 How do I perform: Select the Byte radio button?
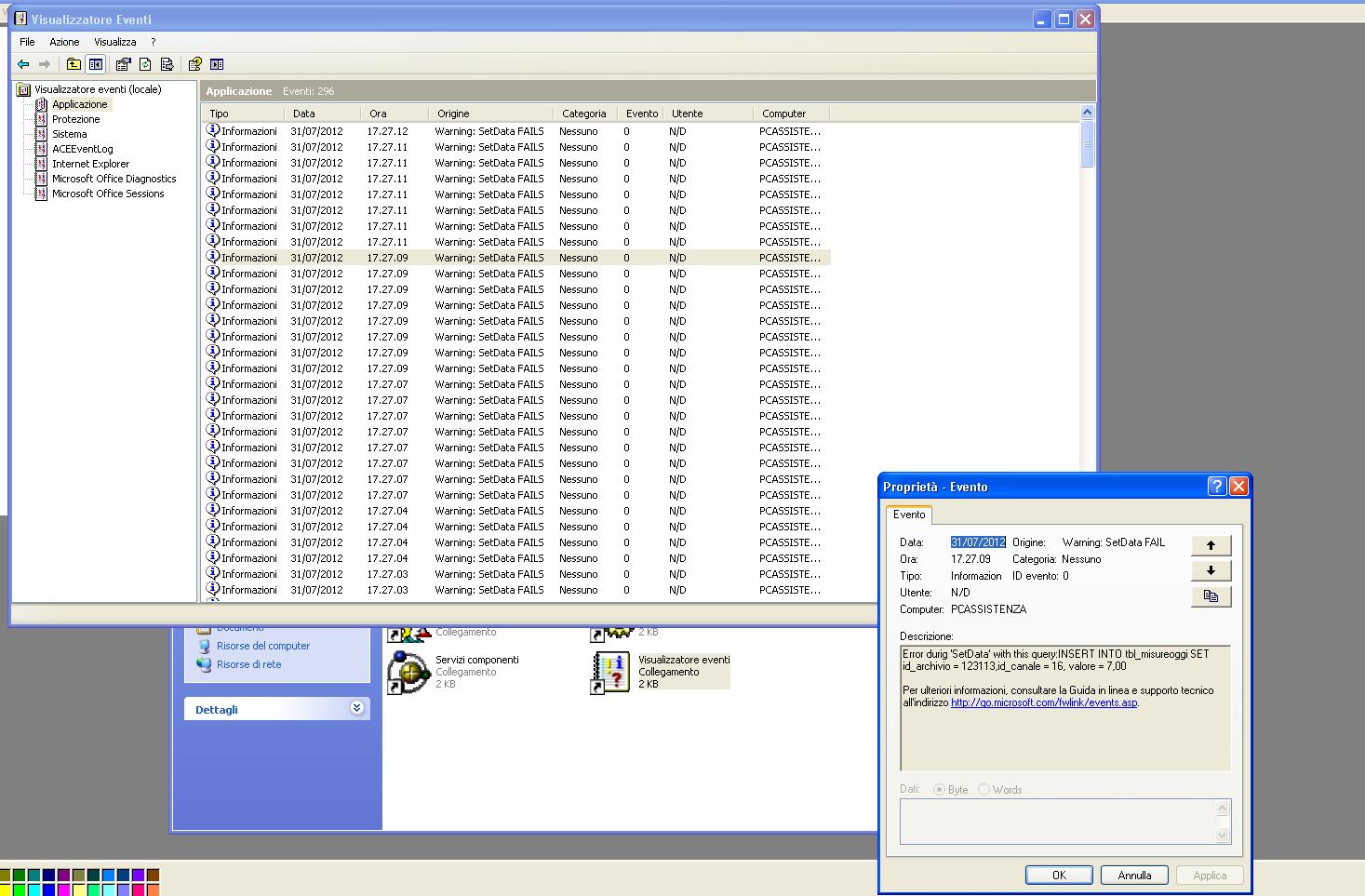tap(938, 790)
